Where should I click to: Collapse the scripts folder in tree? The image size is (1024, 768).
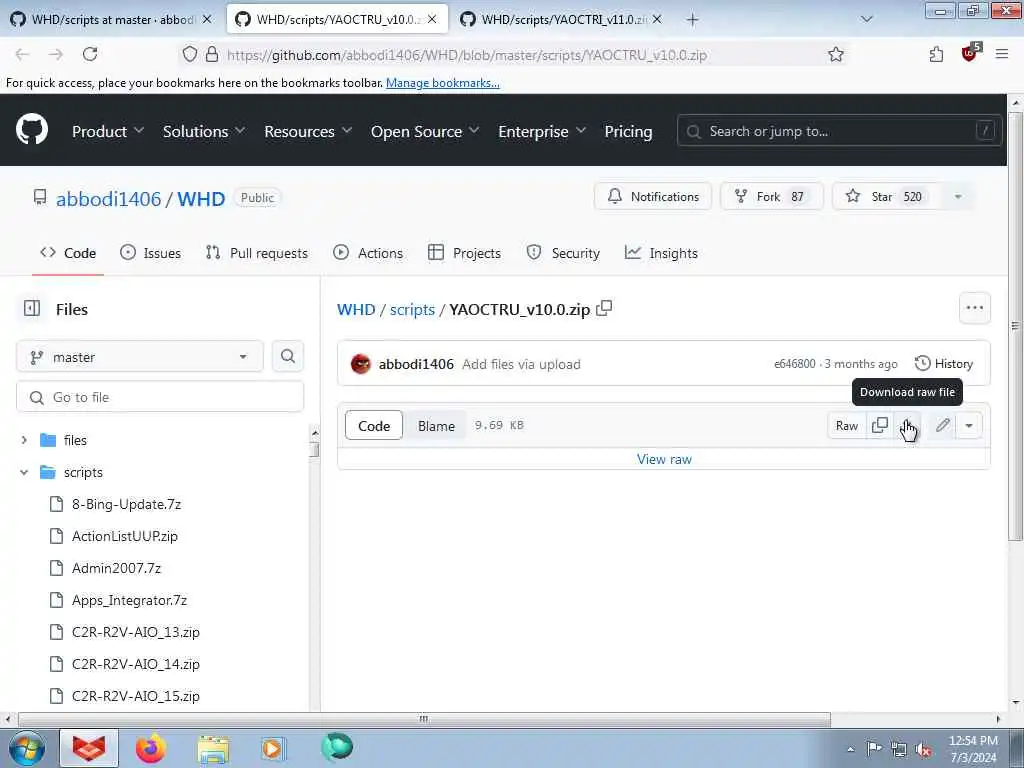click(24, 472)
